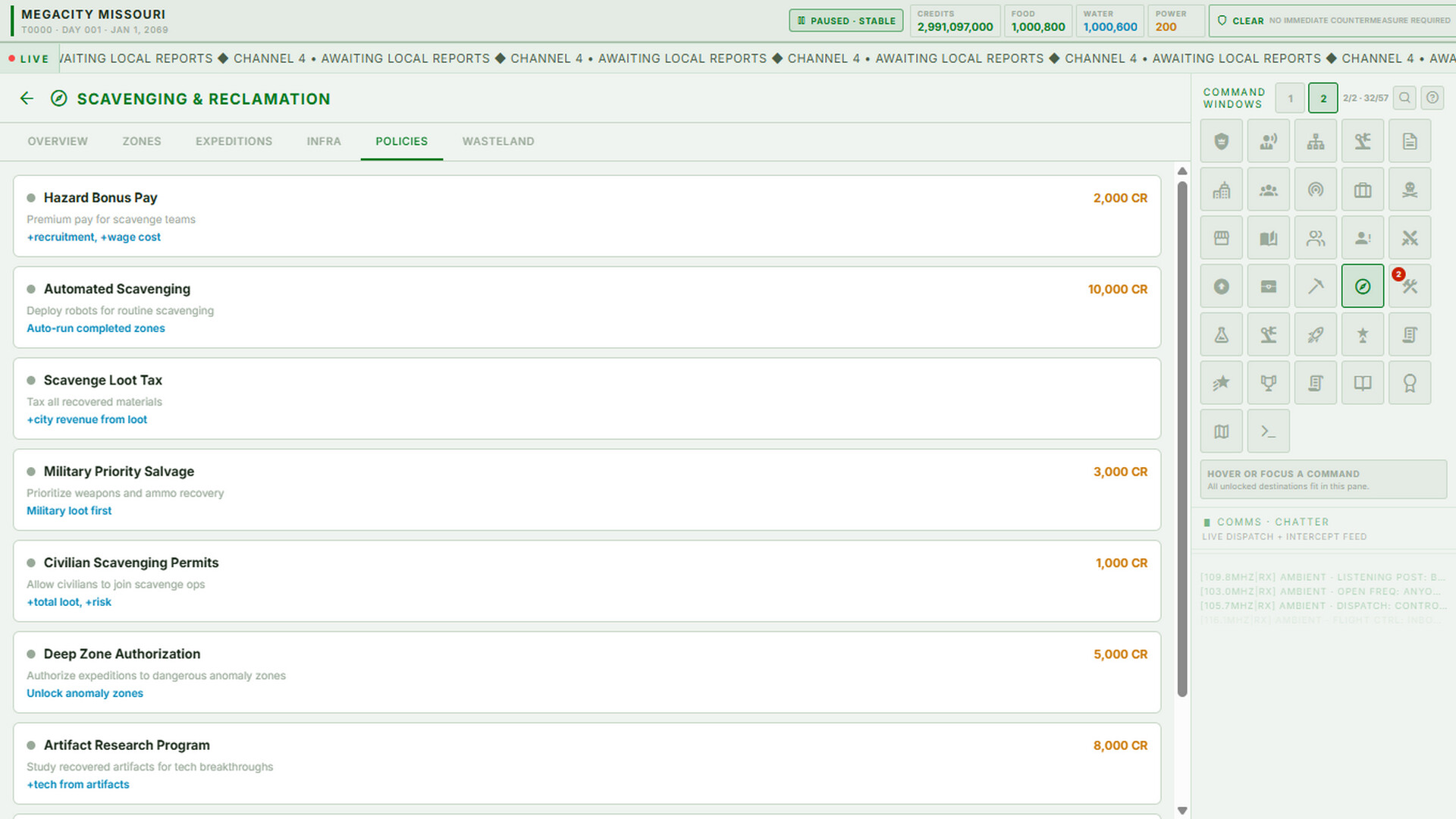Switch to the Overview tab
Viewport: 1456px width, 819px height.
click(58, 142)
